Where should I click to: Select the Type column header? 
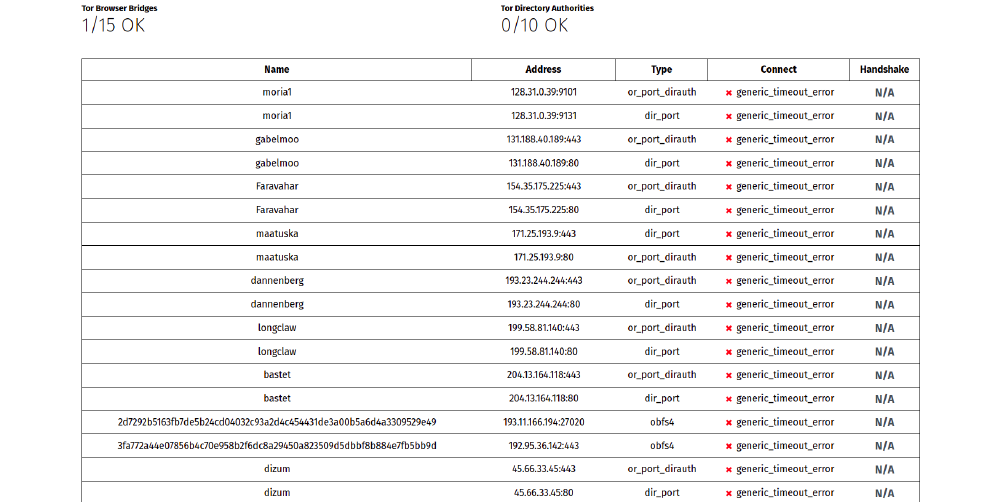click(661, 70)
